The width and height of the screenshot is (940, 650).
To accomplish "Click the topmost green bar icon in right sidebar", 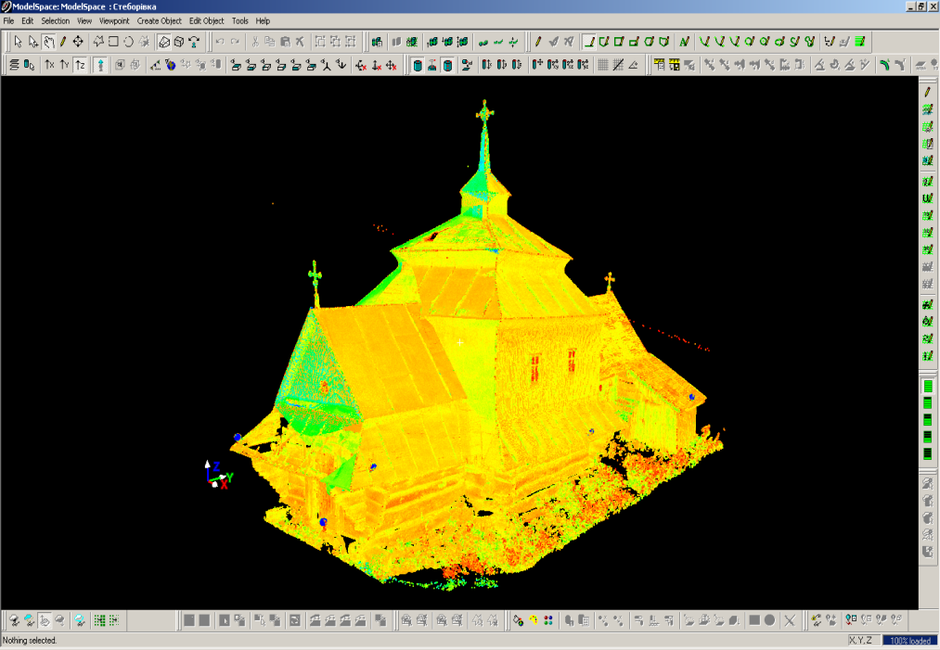I will pos(928,386).
